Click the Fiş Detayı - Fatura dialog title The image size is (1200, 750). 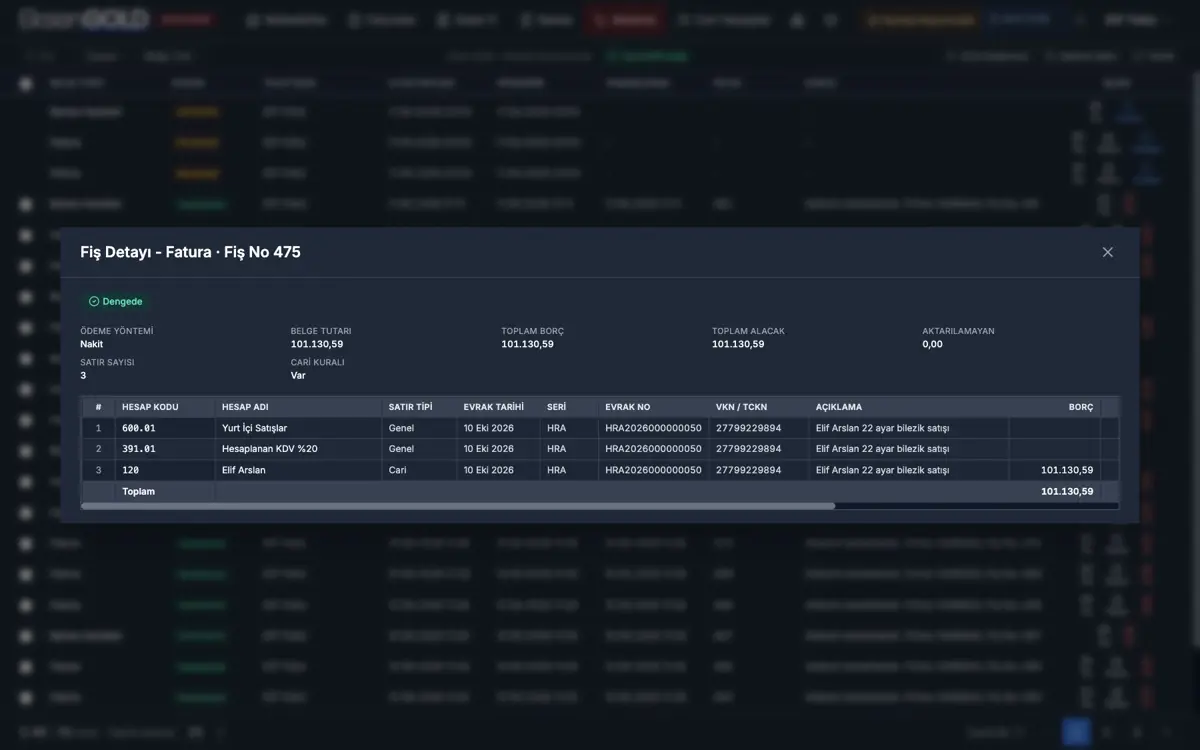tap(190, 252)
